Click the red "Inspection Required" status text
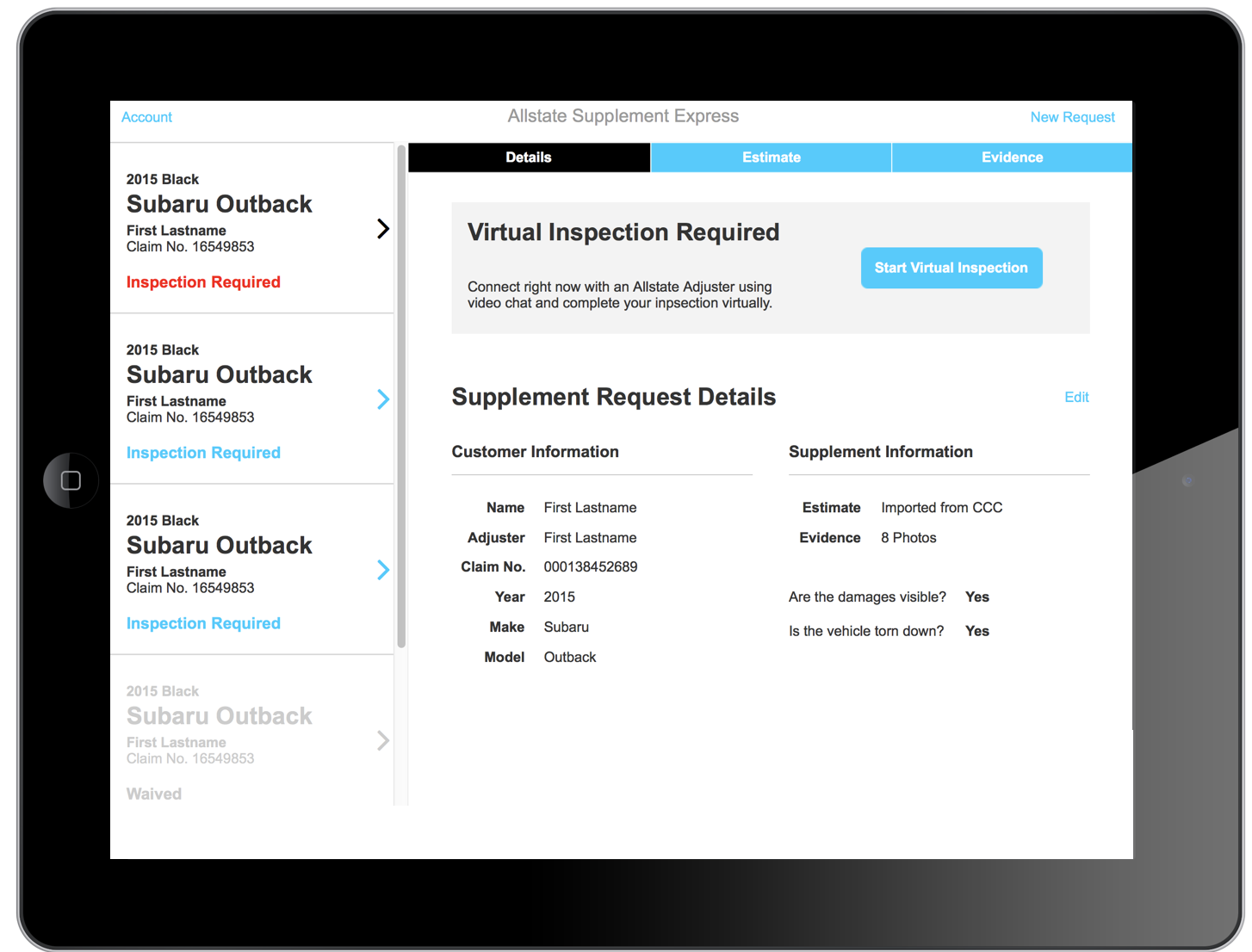Screen dimensions: 1252x952 [203, 282]
